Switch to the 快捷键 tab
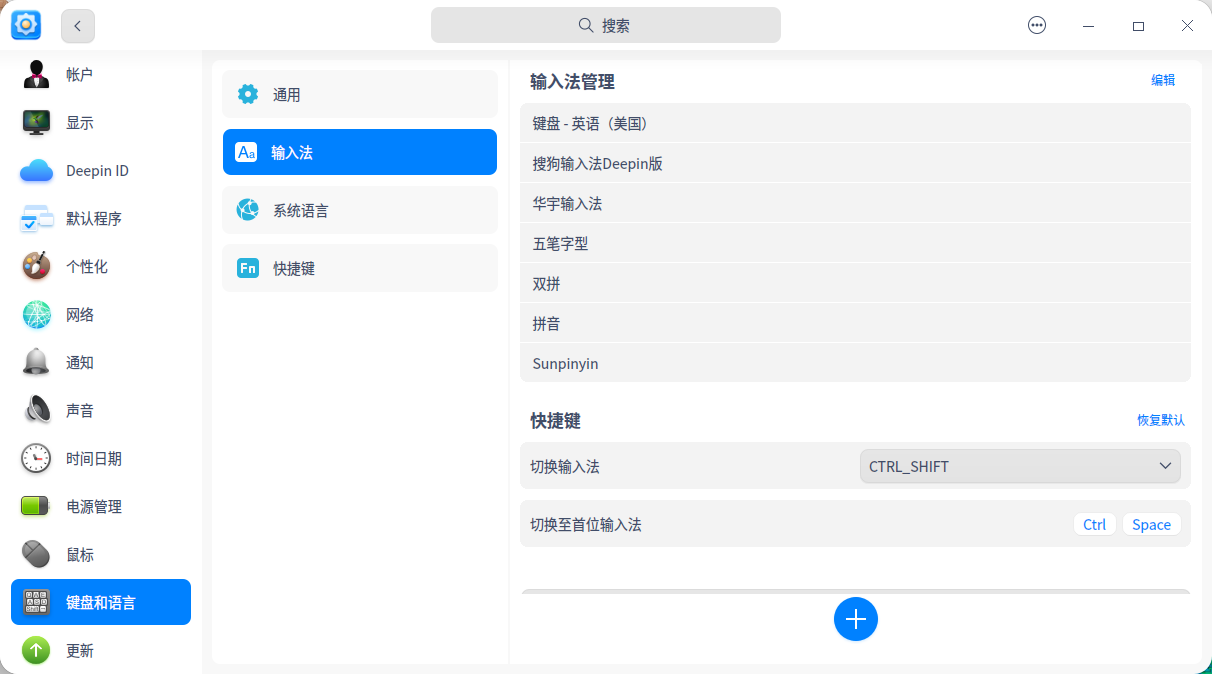This screenshot has height=674, width=1212. (359, 268)
